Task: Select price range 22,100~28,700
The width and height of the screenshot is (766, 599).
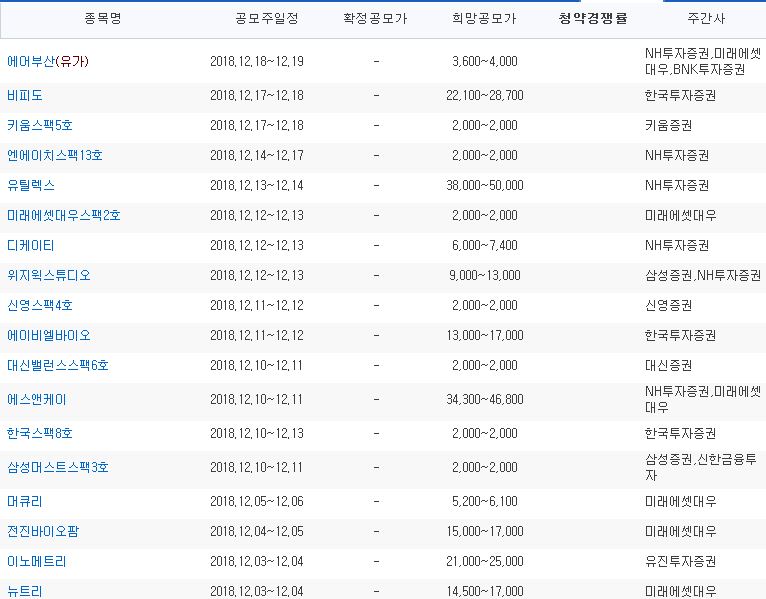Action: tap(485, 95)
